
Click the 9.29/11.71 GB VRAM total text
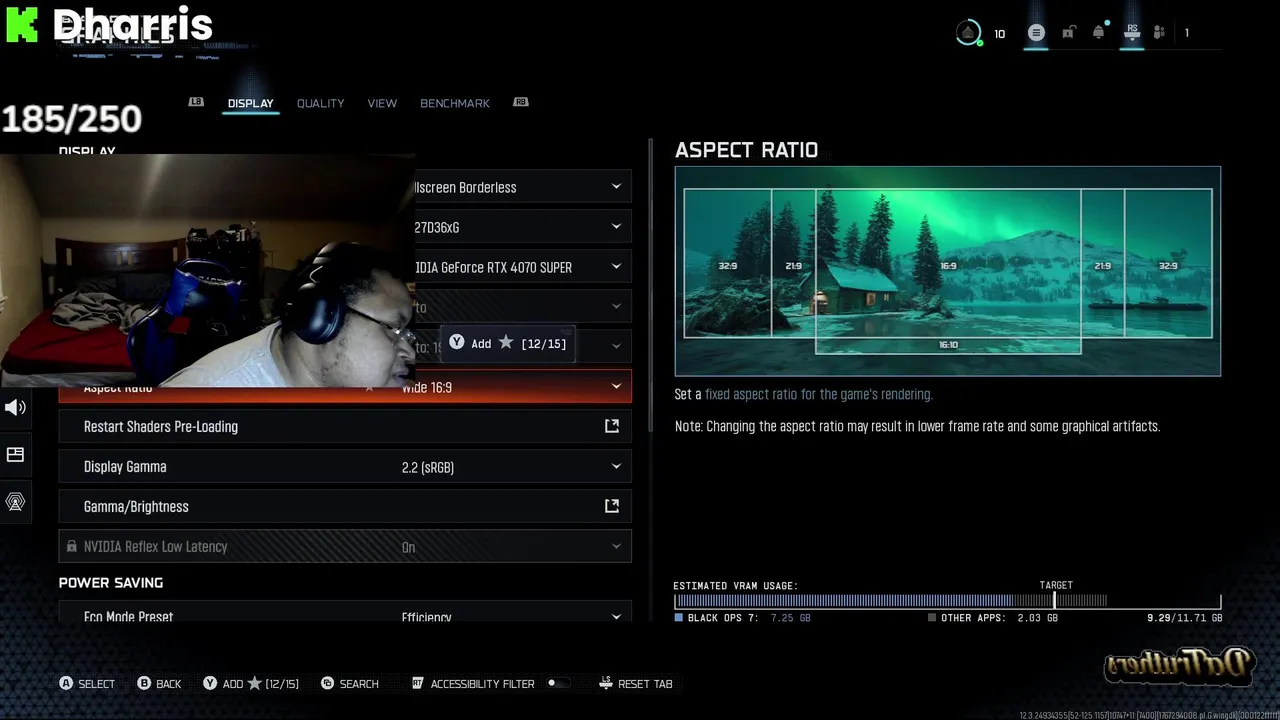[x=1184, y=618]
